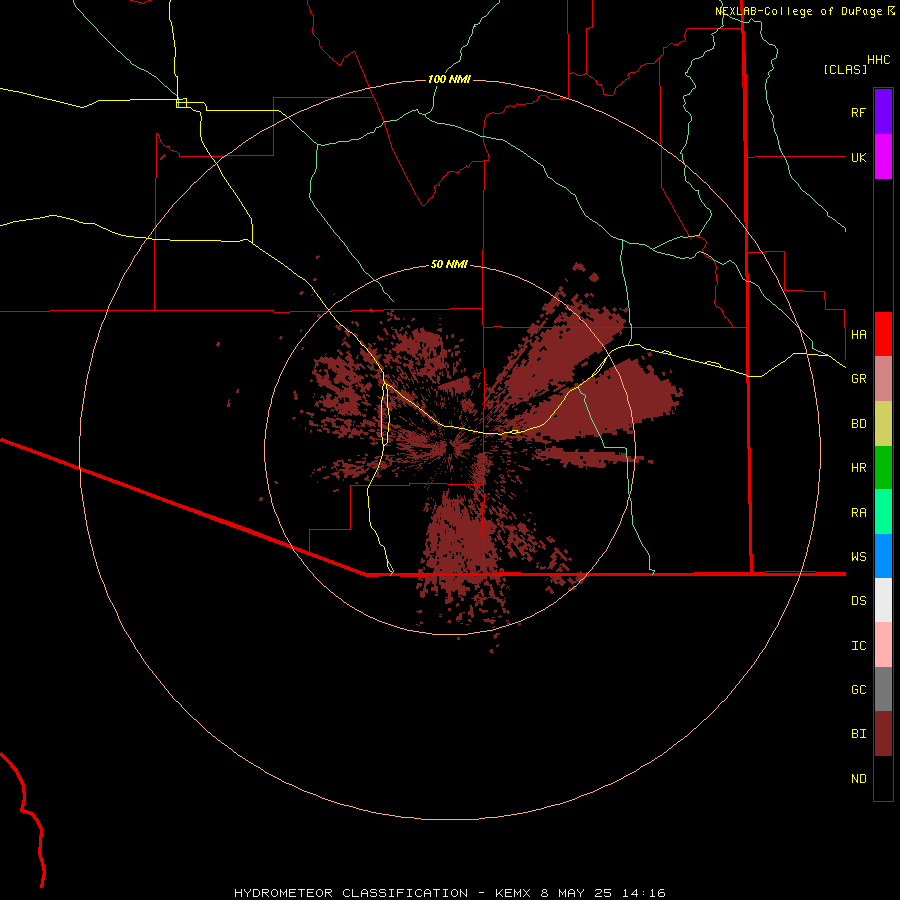Click the 100 NMI range ring label
Viewport: 900px width, 900px height.
coord(449,79)
